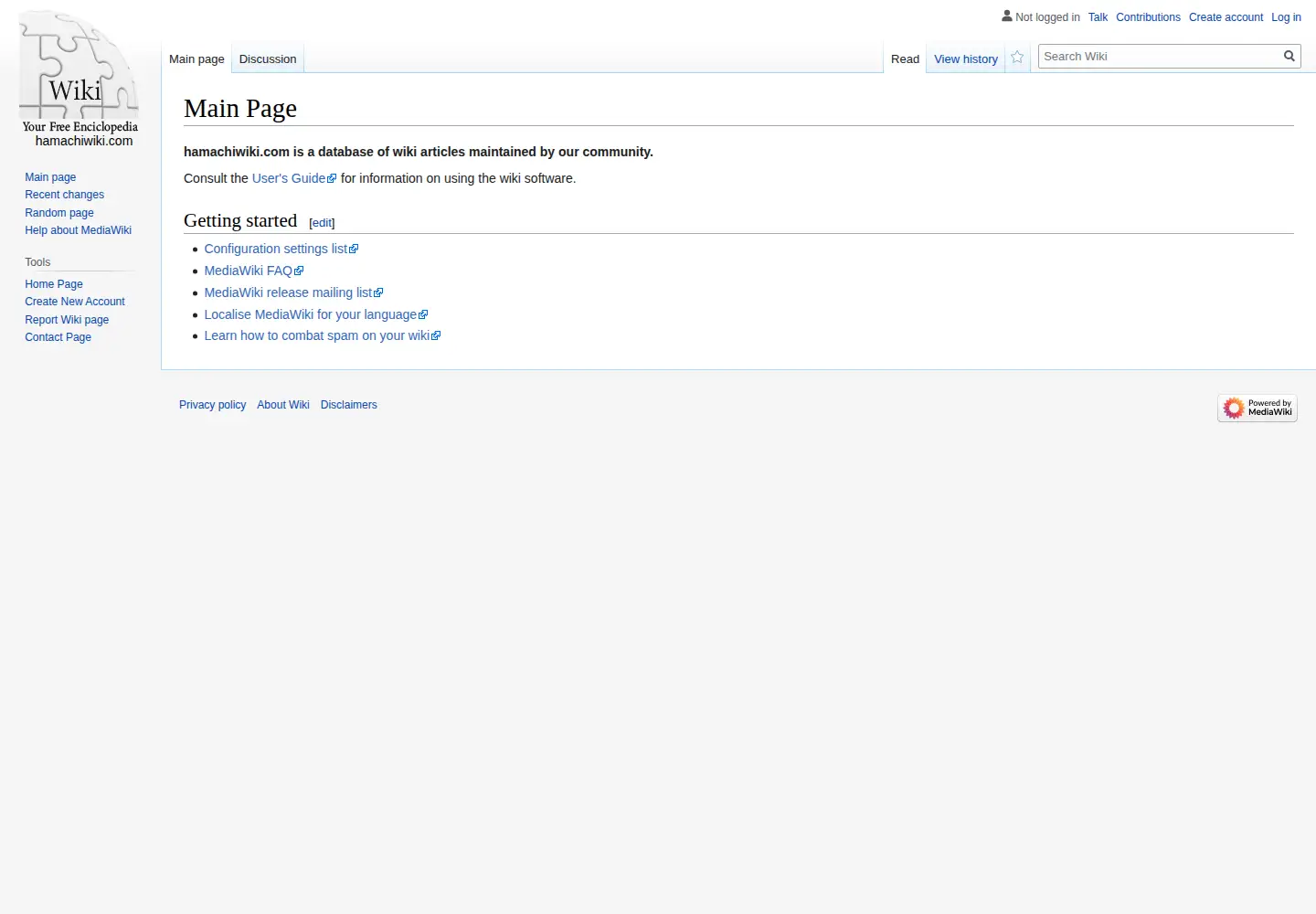The image size is (1316, 914).
Task: Open About Wiki footer link
Action: coord(283,405)
